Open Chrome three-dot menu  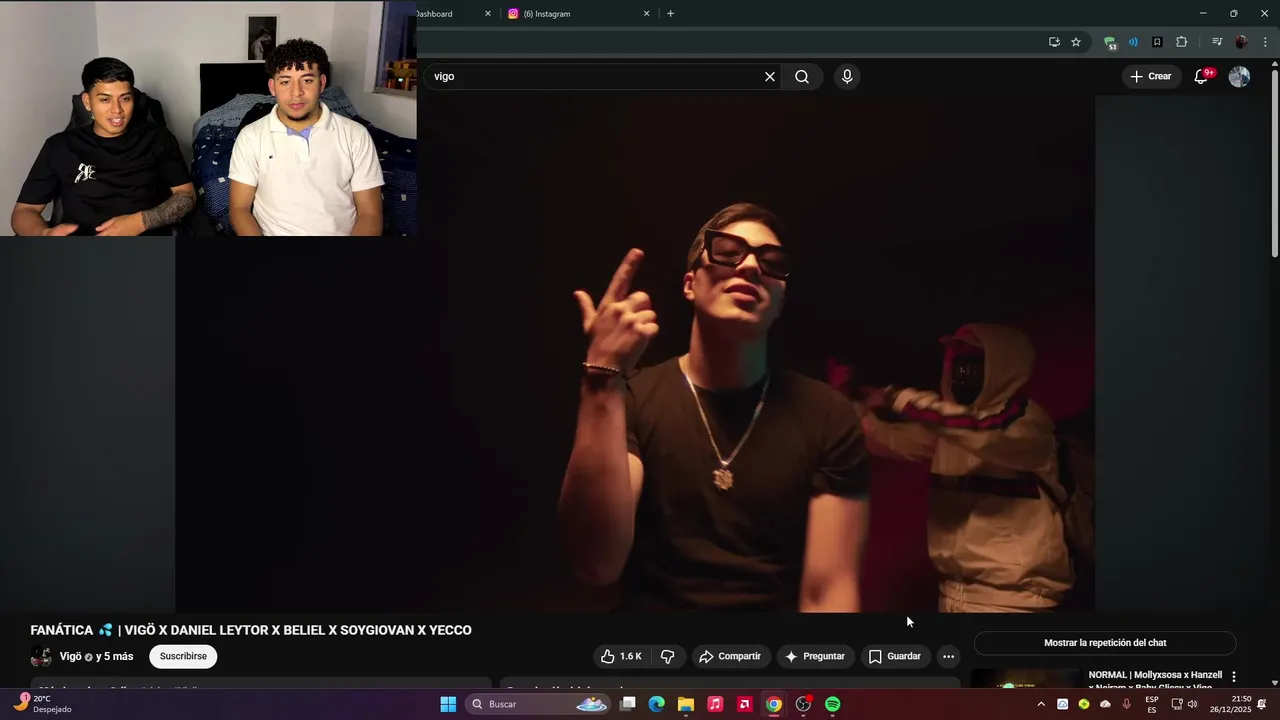click(1266, 42)
